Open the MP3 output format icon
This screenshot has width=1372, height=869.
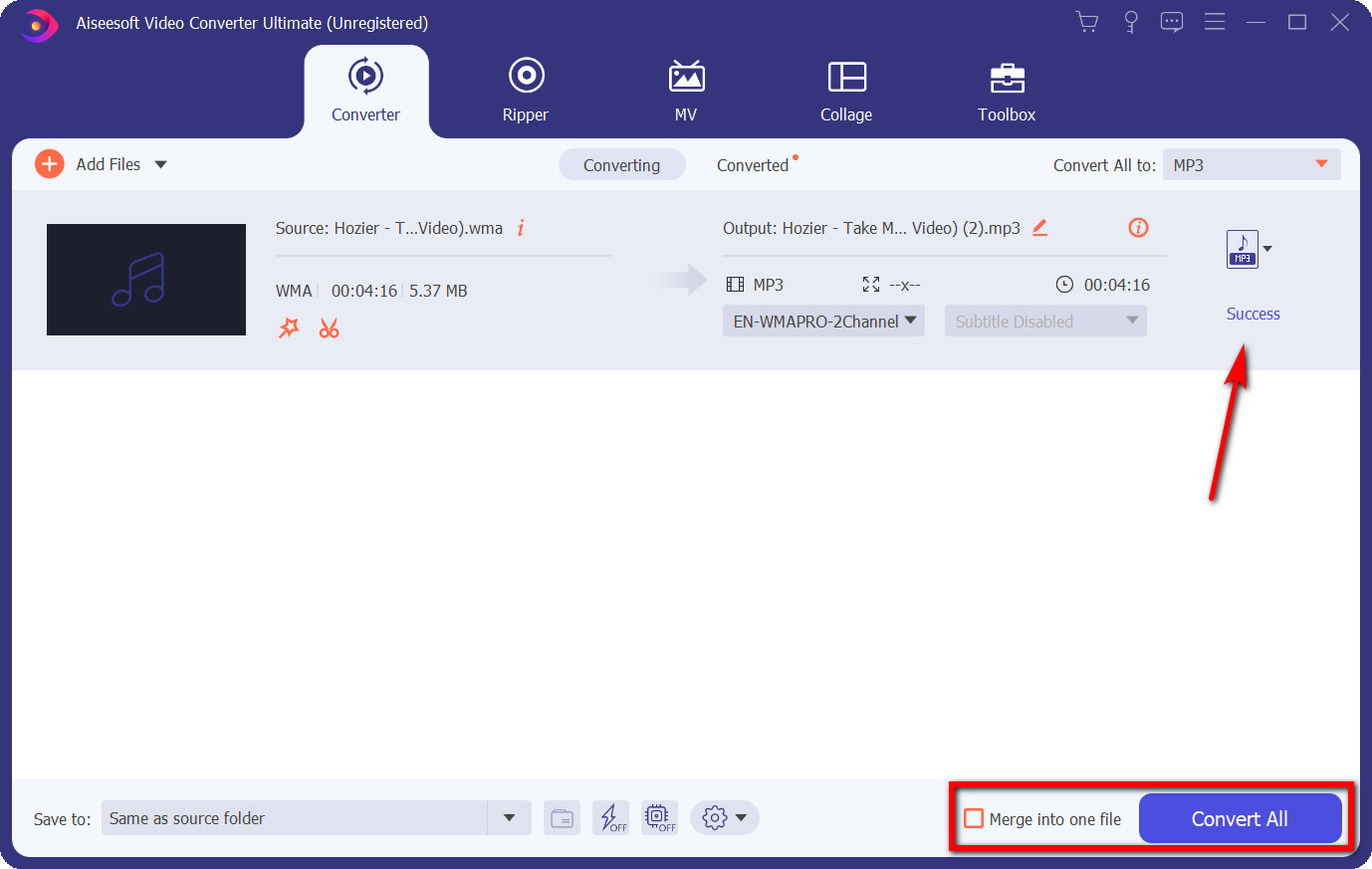[1242, 249]
